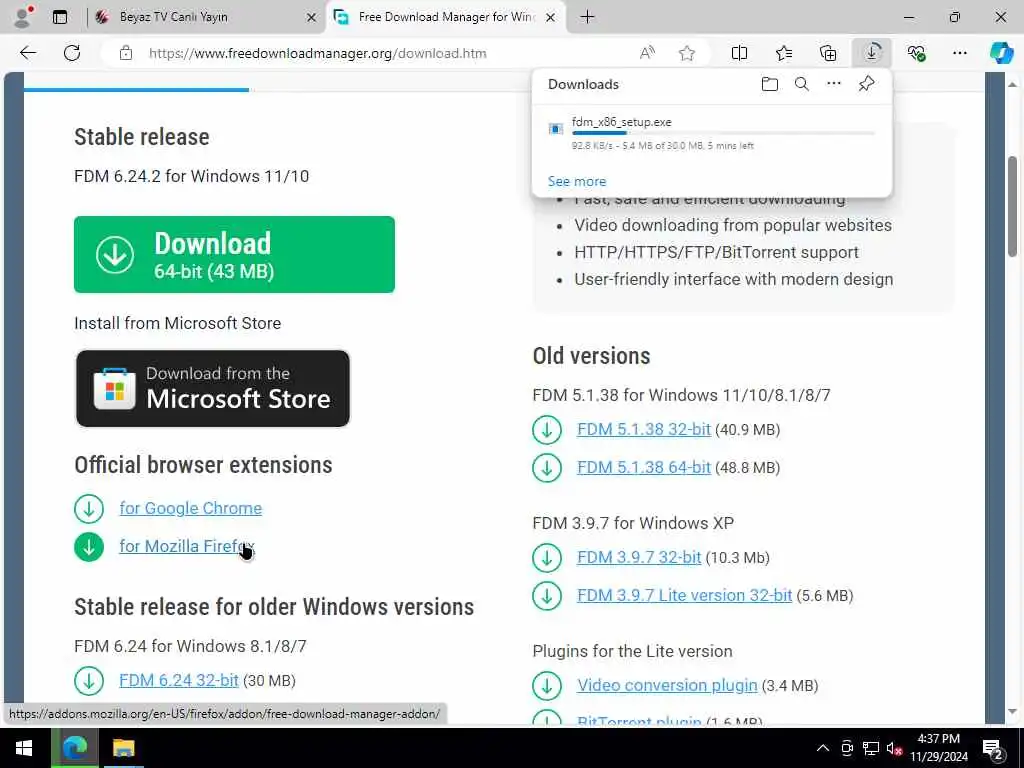The width and height of the screenshot is (1024, 768).
Task: Click the Google Chrome extension download icon
Action: (89, 509)
